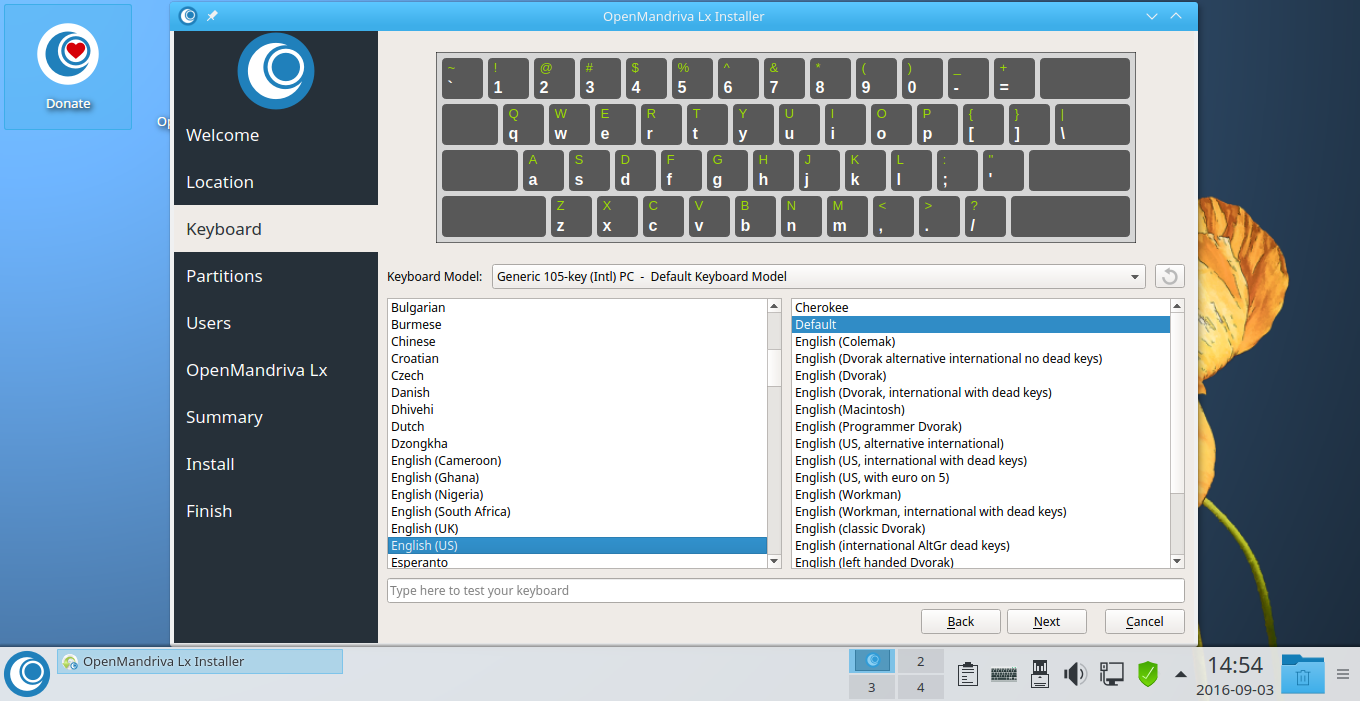
Task: Select Dutch keyboard language
Action: point(577,426)
